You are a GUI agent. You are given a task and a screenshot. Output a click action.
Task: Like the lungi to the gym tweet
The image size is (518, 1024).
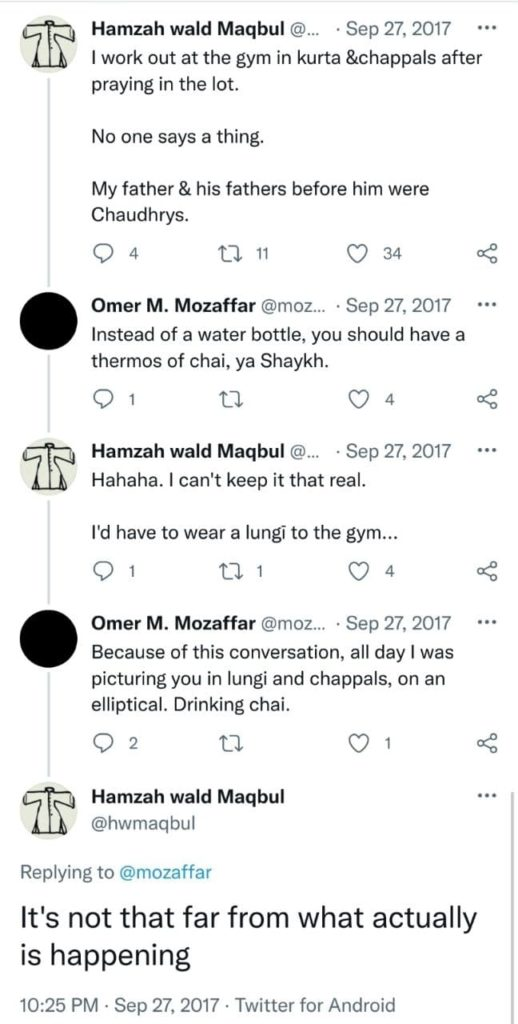point(357,571)
